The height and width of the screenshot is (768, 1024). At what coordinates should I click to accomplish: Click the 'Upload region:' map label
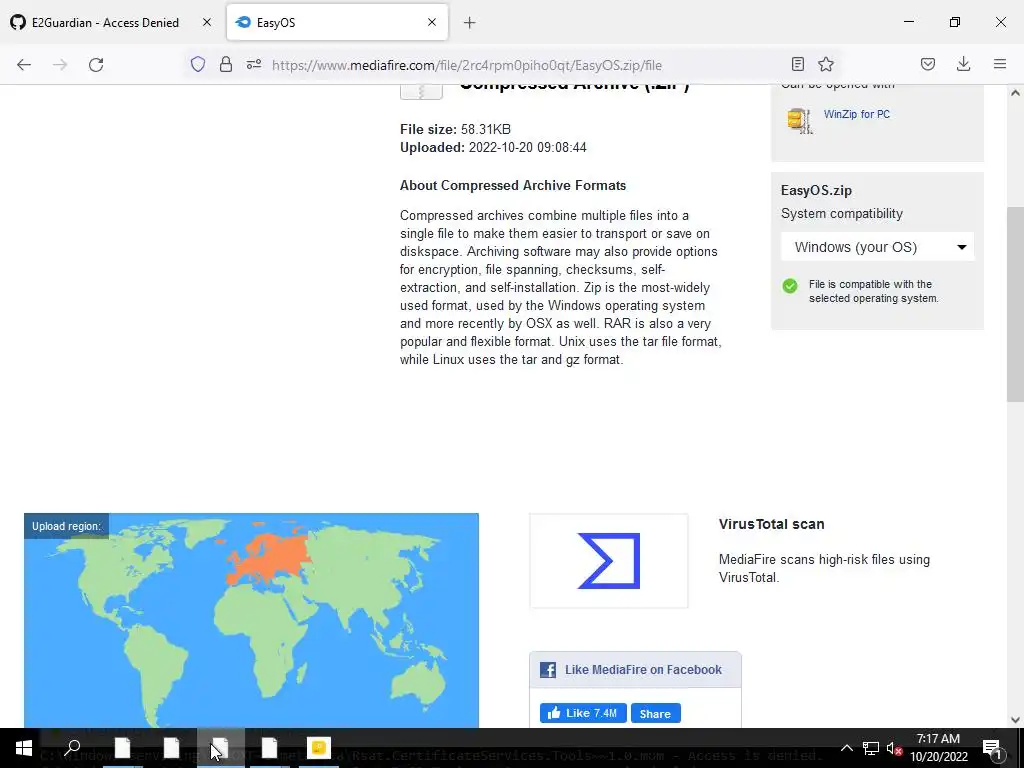[67, 526]
